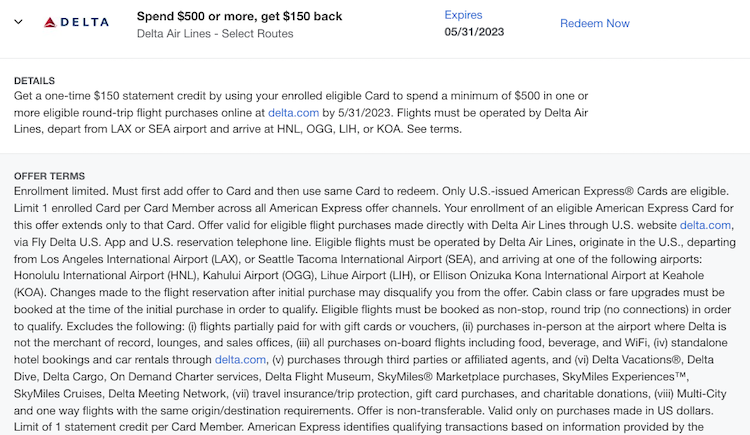Click the Redeem Now link

[x=594, y=23]
